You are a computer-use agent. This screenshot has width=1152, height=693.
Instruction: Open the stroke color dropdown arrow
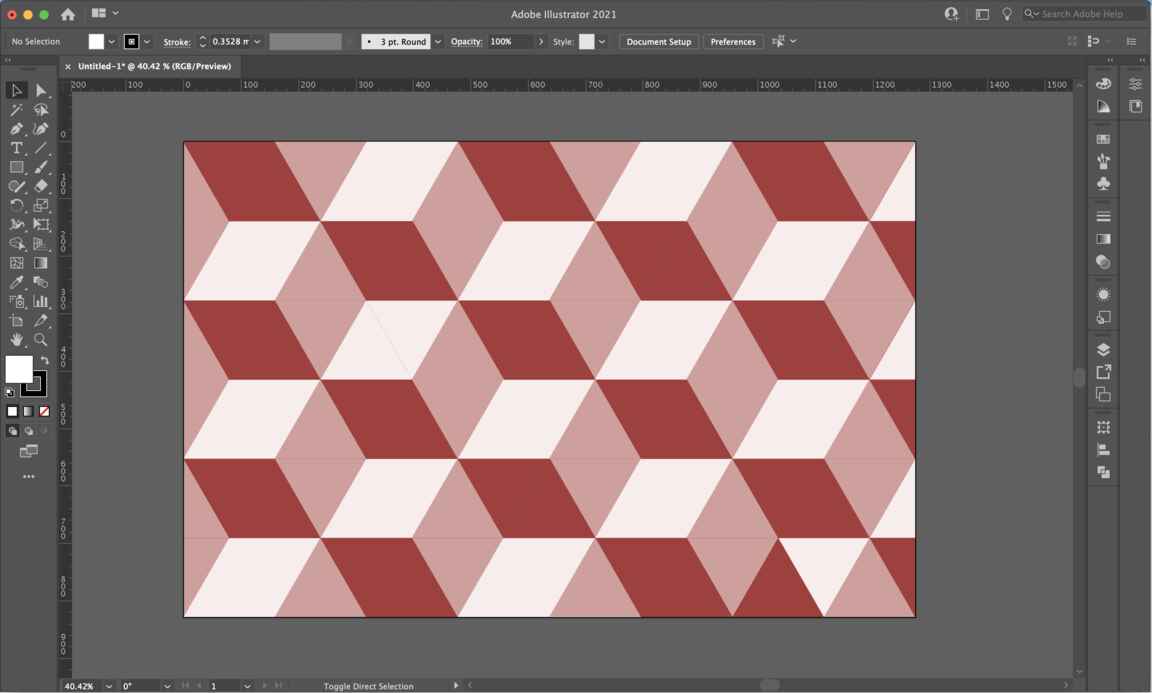(x=147, y=42)
